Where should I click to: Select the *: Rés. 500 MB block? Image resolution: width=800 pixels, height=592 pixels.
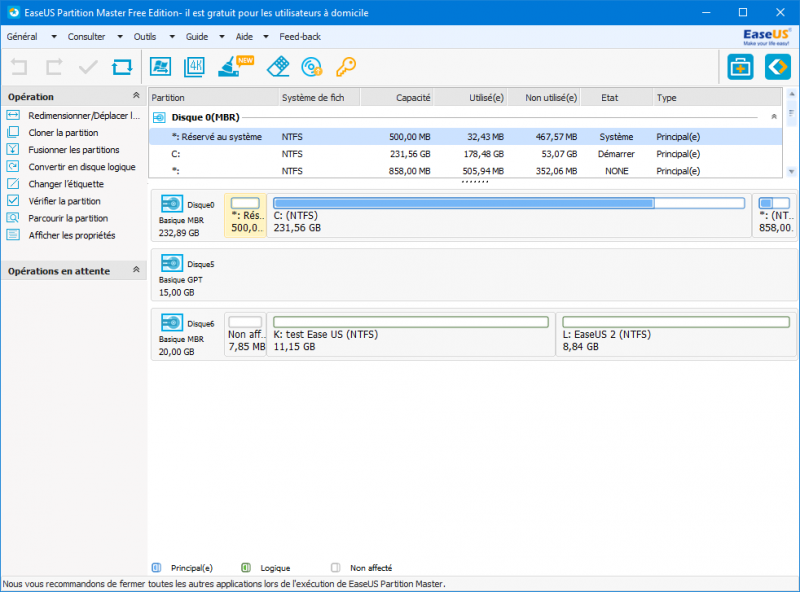pos(245,215)
